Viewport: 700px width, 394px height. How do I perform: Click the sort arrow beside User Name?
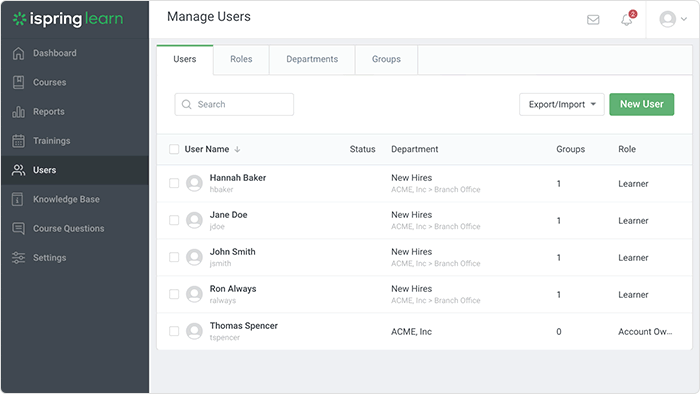(237, 149)
